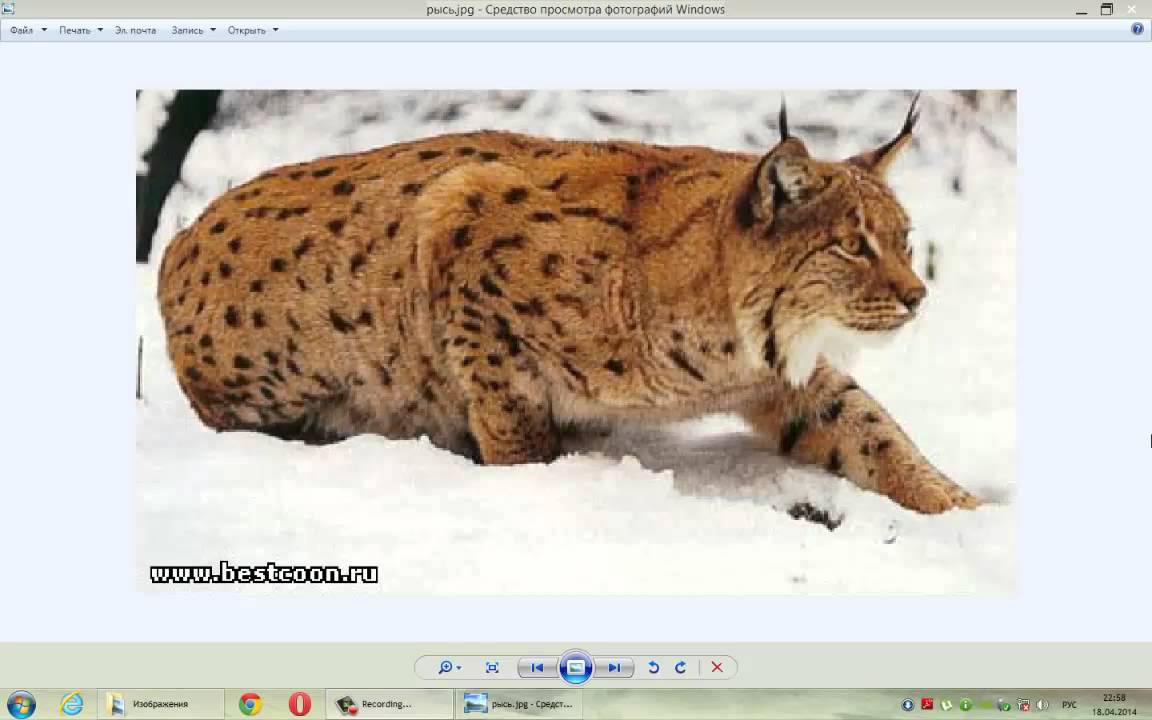Screen dimensions: 1152x720
Task: Click the tray icon with green checkmark
Action: click(x=1004, y=705)
